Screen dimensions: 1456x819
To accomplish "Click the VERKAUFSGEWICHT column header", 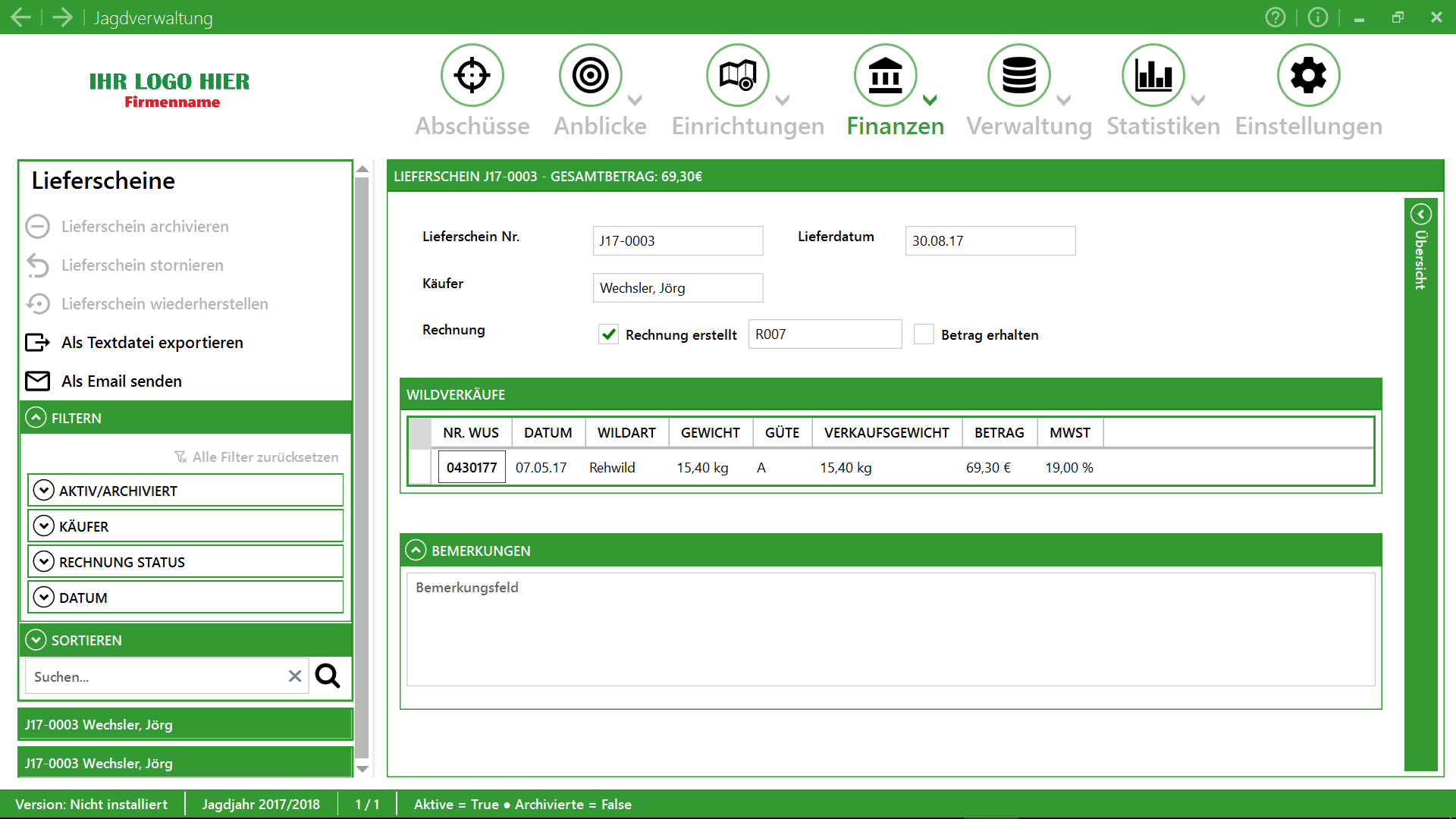I will [x=886, y=432].
